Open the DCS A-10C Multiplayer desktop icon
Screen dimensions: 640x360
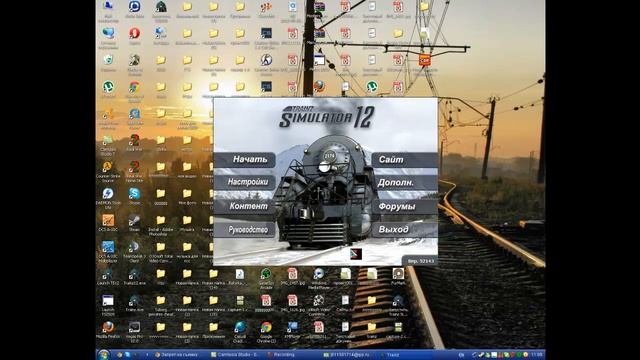(x=108, y=252)
